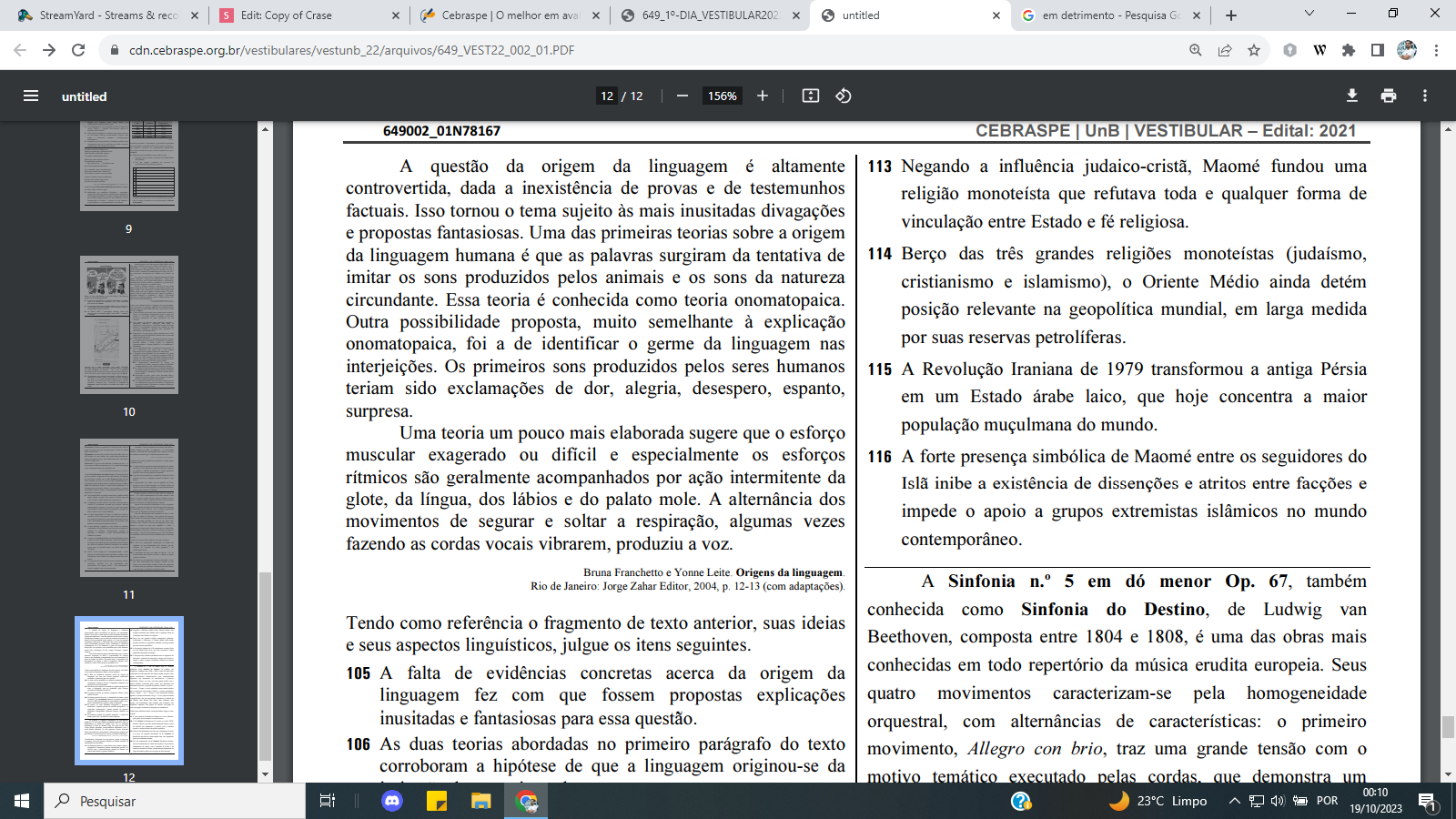Open the tab search dropdown chevron

click(1309, 14)
